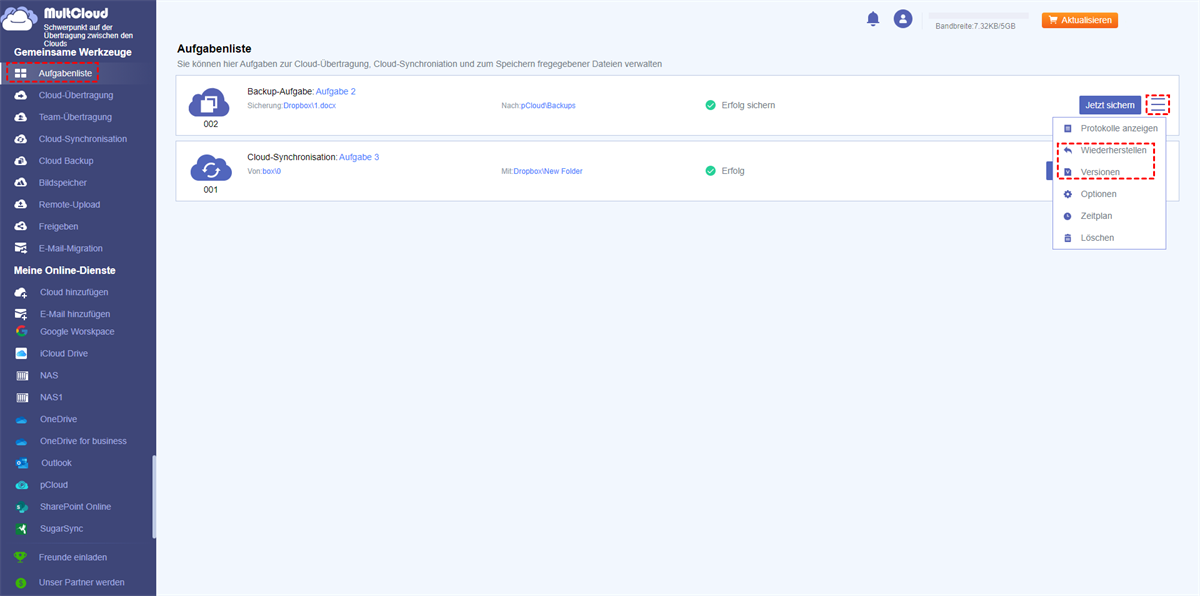This screenshot has width=1200, height=596.
Task: Select the SharePoint Online icon
Action: point(21,507)
